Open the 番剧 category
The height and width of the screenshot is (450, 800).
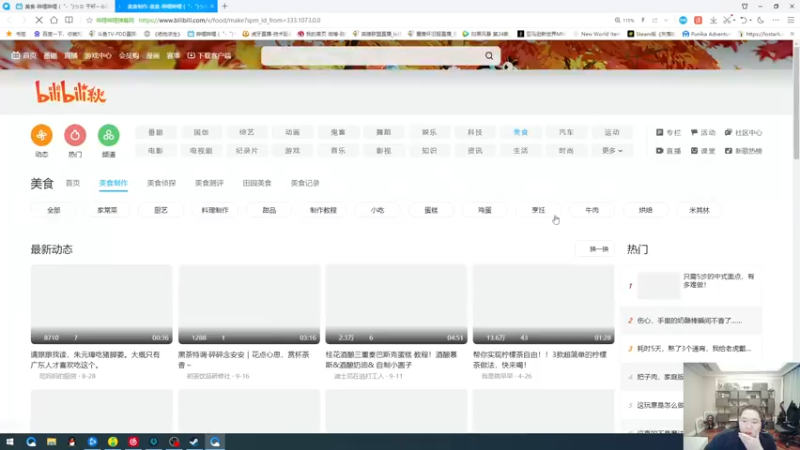point(156,132)
